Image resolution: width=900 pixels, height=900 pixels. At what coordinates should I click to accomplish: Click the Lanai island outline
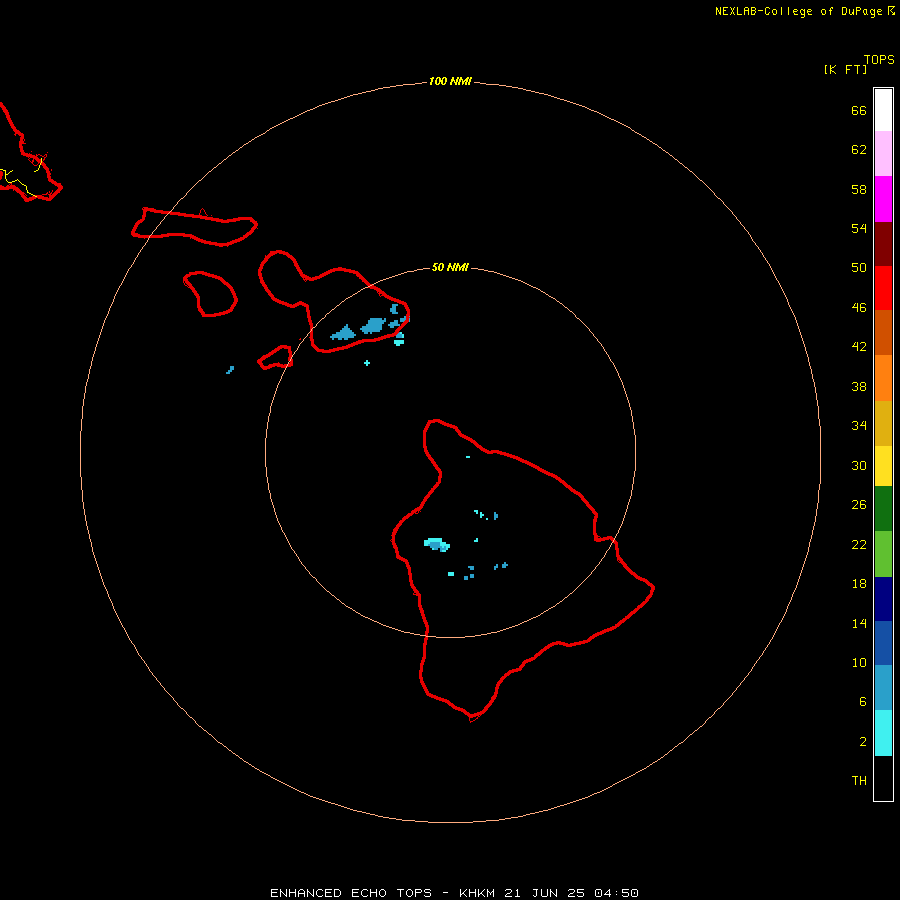(x=211, y=294)
